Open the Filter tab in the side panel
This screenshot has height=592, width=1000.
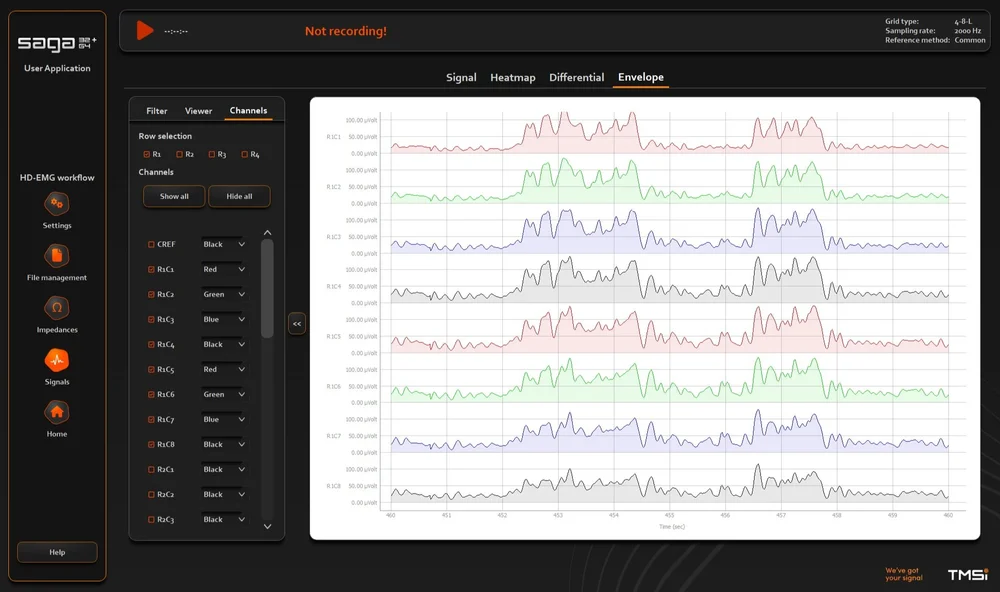tap(156, 111)
